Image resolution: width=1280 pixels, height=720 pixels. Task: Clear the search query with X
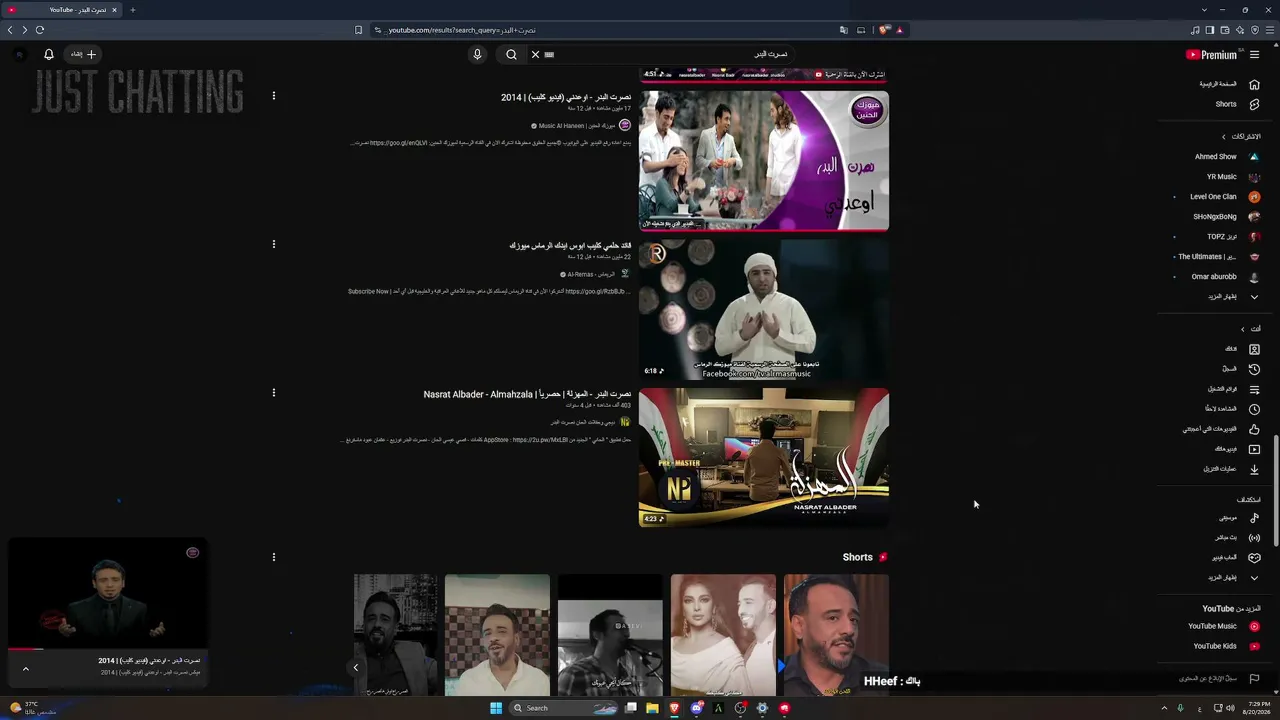[x=535, y=55]
